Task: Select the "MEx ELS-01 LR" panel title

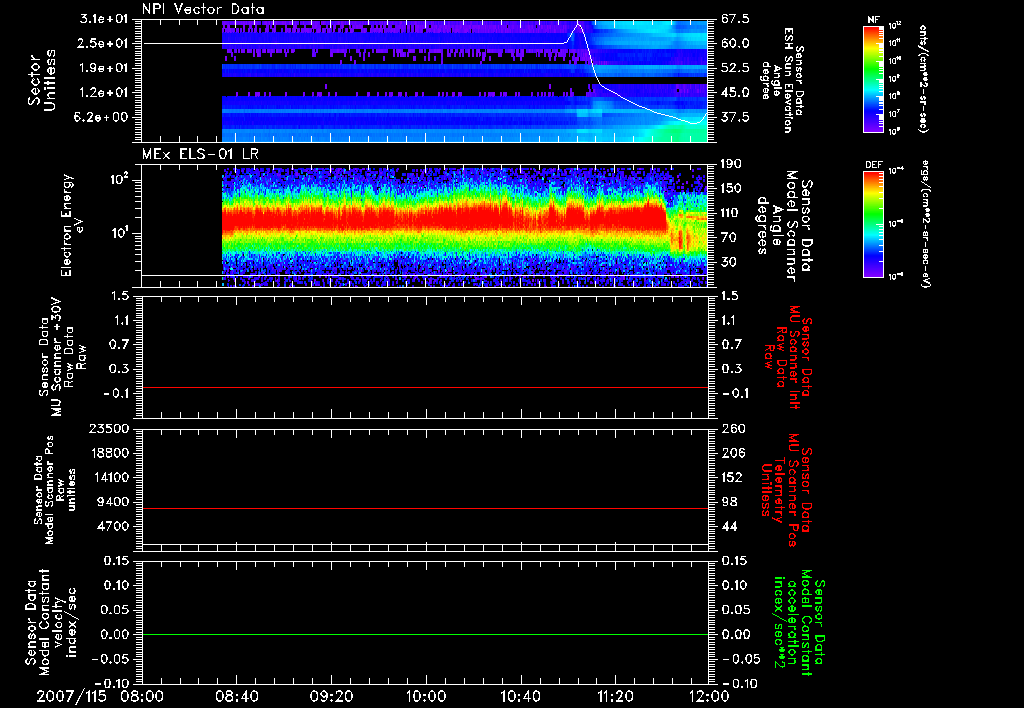Action: pyautogui.click(x=200, y=154)
